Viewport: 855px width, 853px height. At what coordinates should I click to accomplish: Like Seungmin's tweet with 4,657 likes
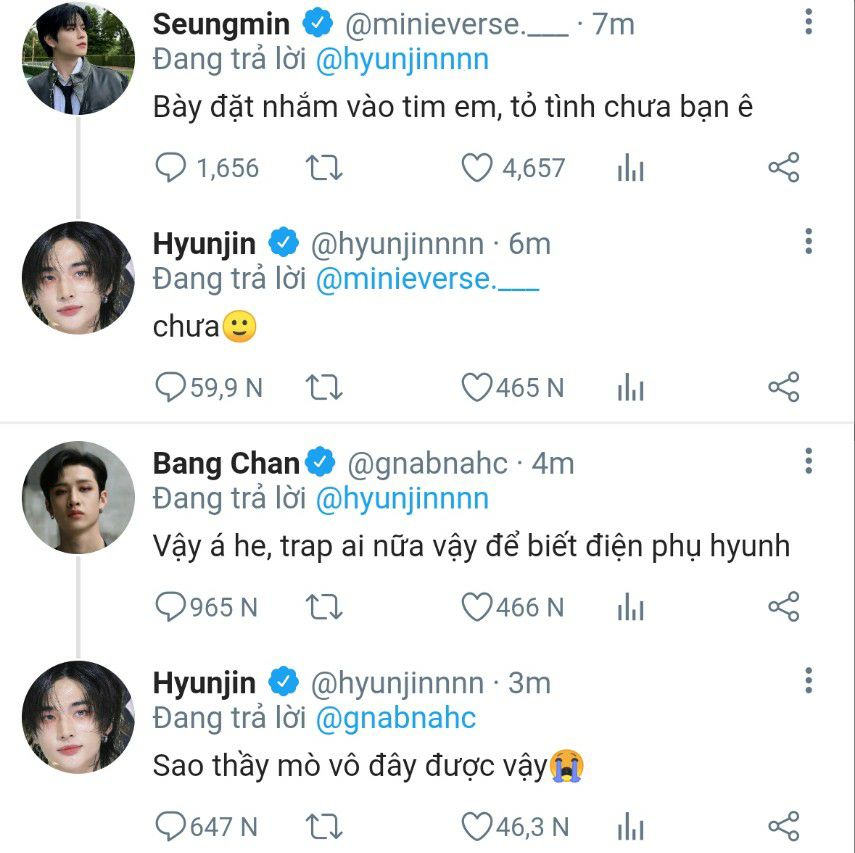(x=477, y=168)
